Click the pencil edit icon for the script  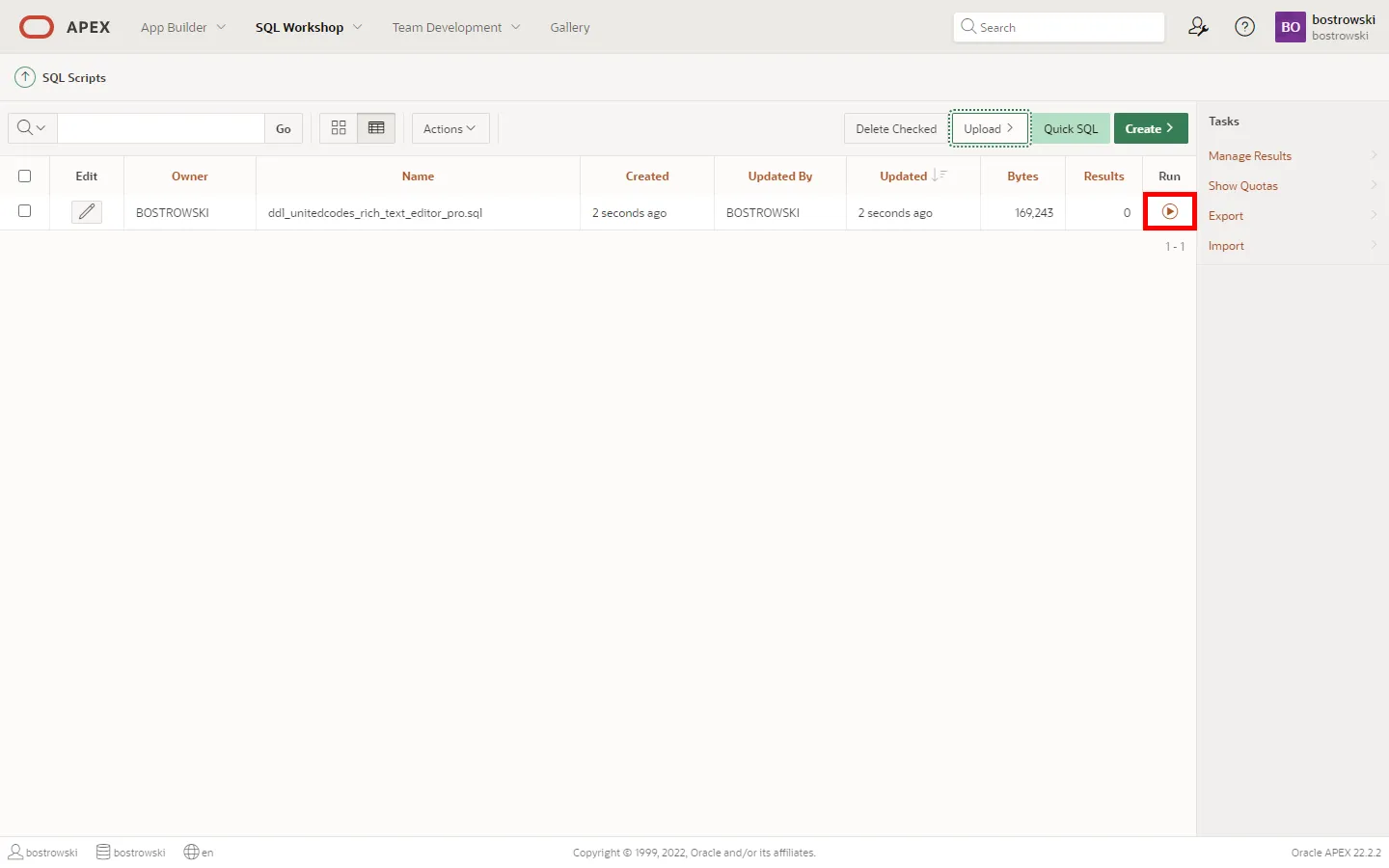87,211
